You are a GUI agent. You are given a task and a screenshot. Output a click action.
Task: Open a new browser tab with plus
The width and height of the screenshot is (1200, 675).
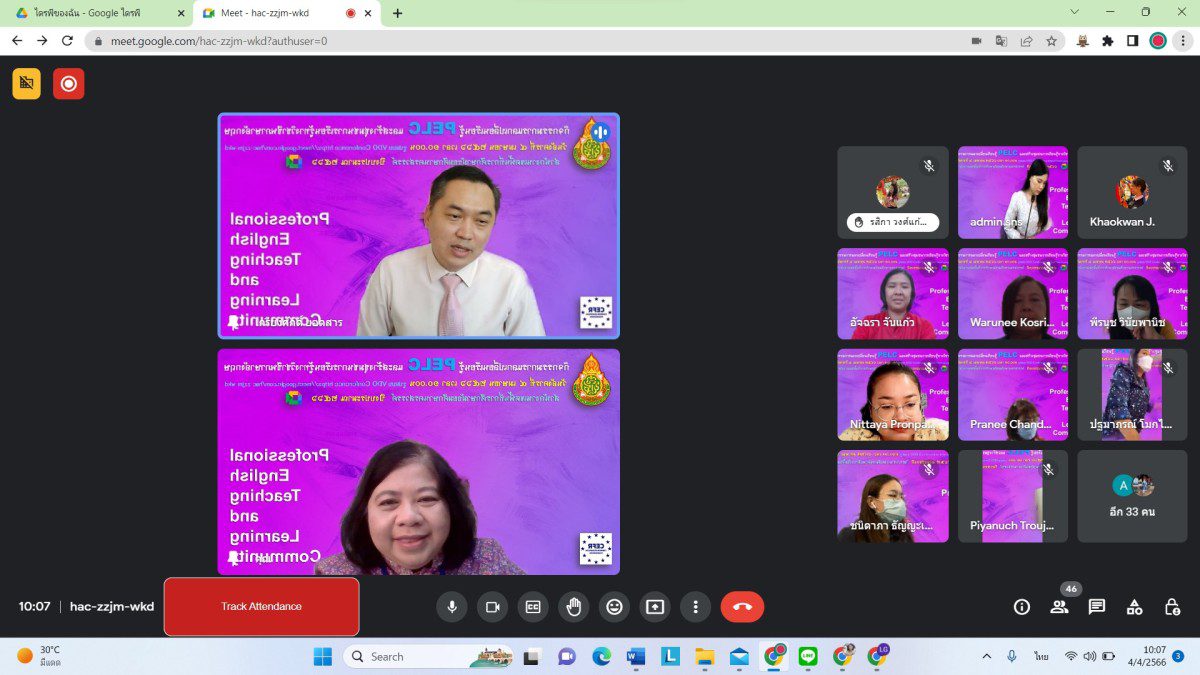point(398,13)
